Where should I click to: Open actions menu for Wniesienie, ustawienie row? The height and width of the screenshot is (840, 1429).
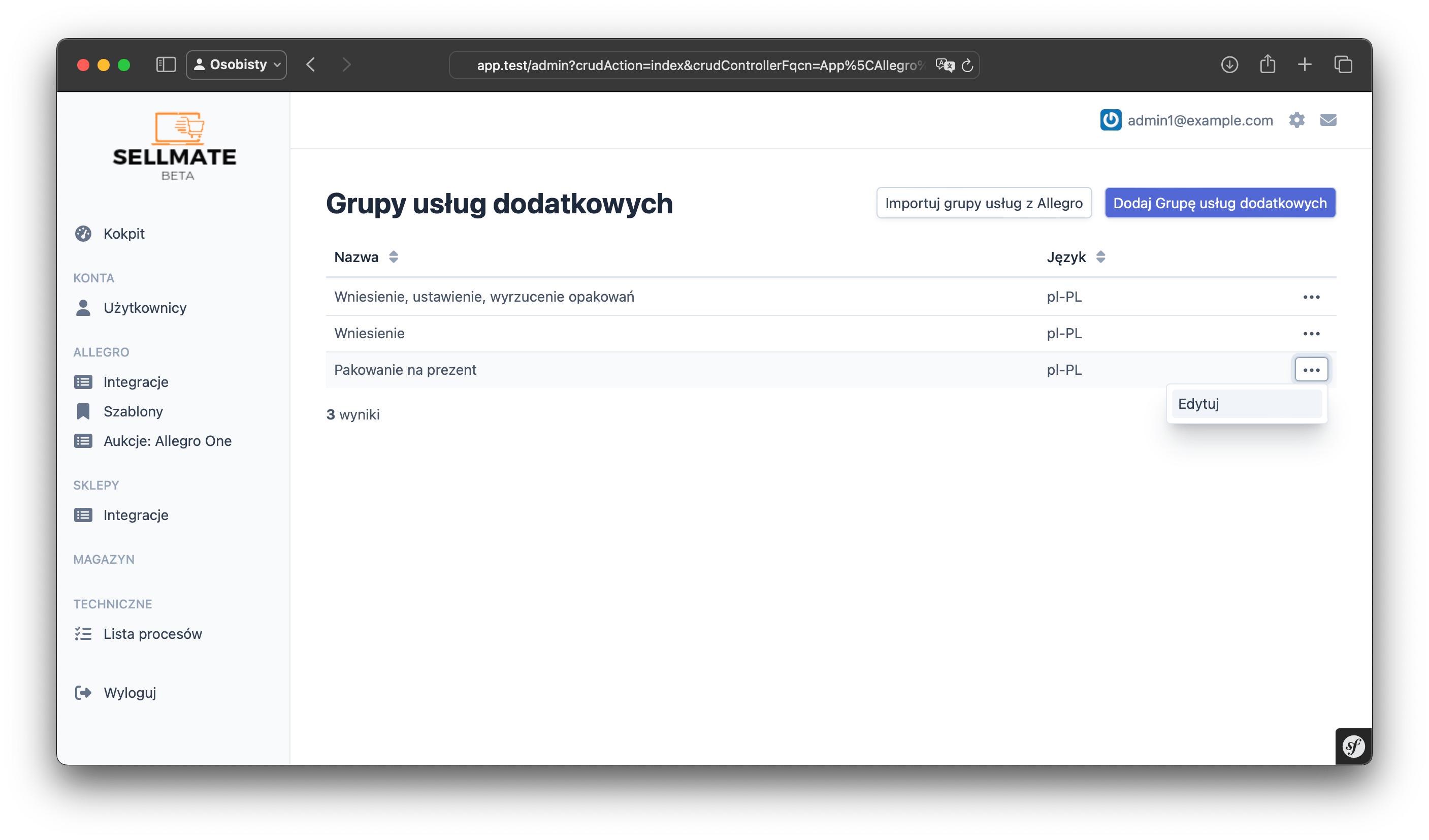(1312, 297)
